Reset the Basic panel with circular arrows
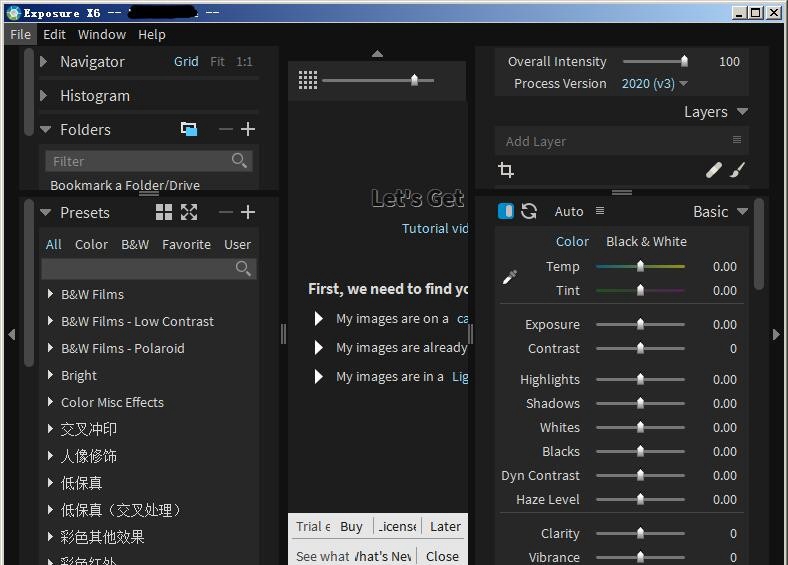Image resolution: width=788 pixels, height=565 pixels. (529, 211)
